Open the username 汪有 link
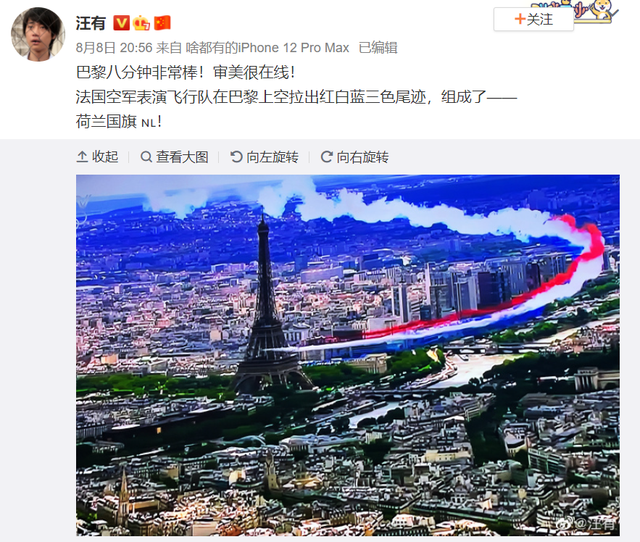This screenshot has height=542, width=640. pos(91,23)
